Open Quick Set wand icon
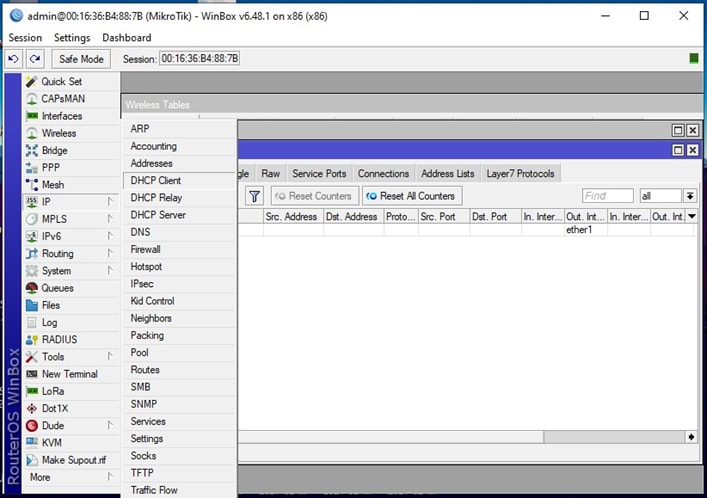Screen dimensions: 707x498 point(32,82)
